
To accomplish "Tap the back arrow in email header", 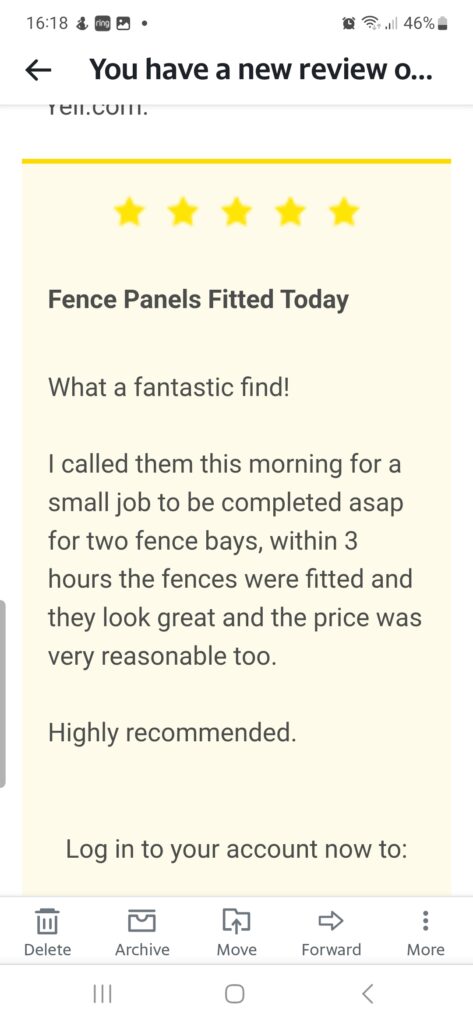I will click(x=38, y=70).
